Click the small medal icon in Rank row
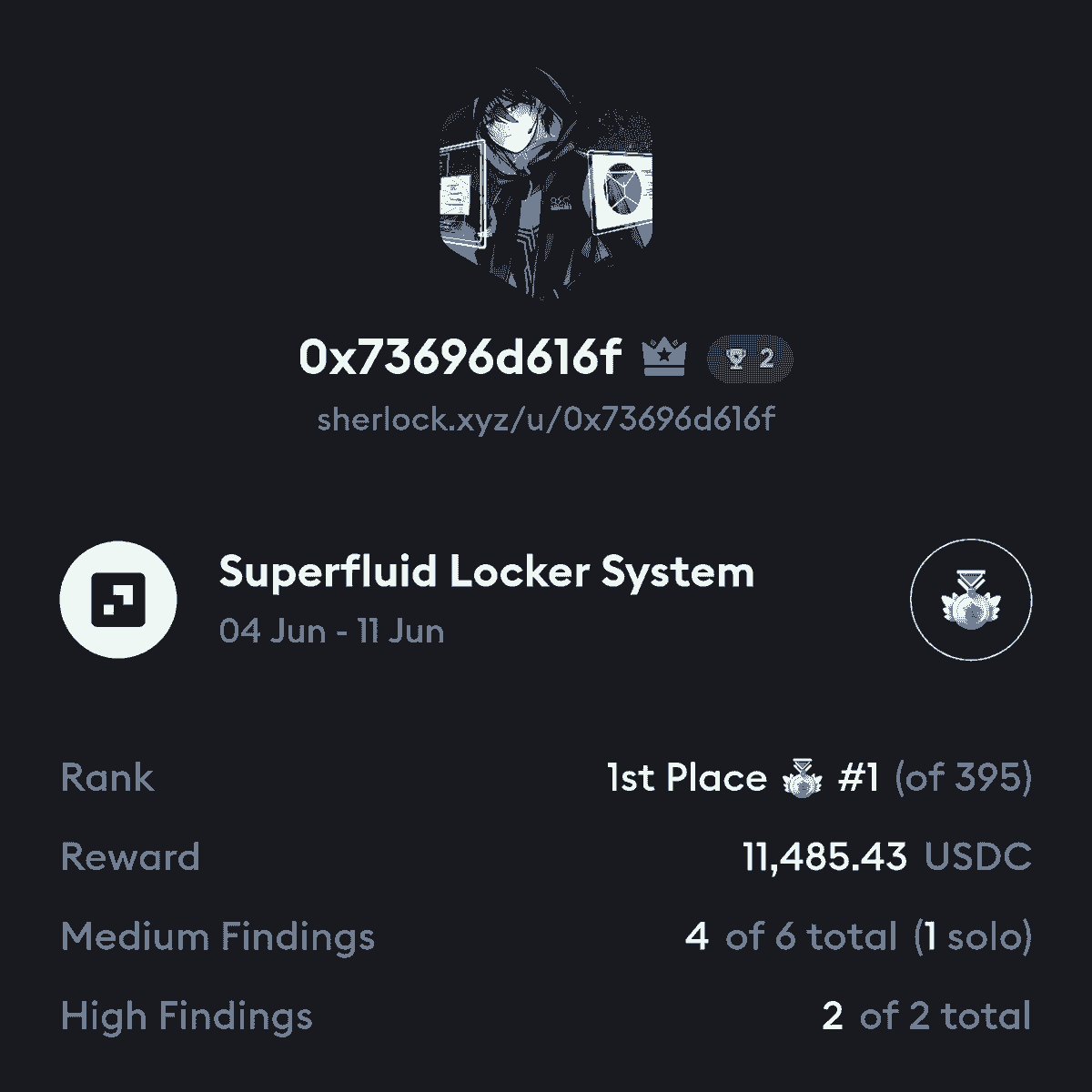 click(x=802, y=779)
